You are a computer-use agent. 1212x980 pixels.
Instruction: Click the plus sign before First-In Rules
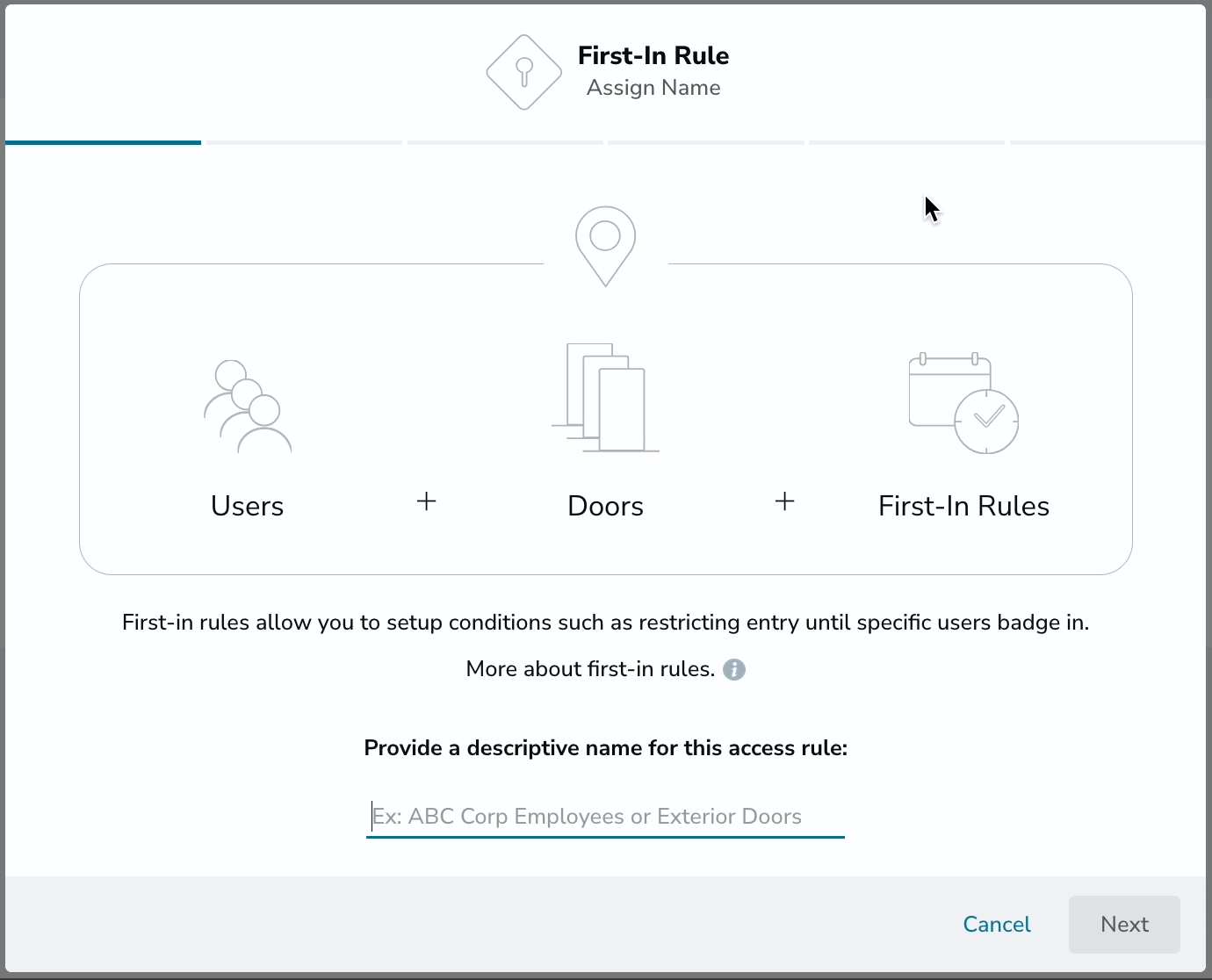pyautogui.click(x=784, y=501)
